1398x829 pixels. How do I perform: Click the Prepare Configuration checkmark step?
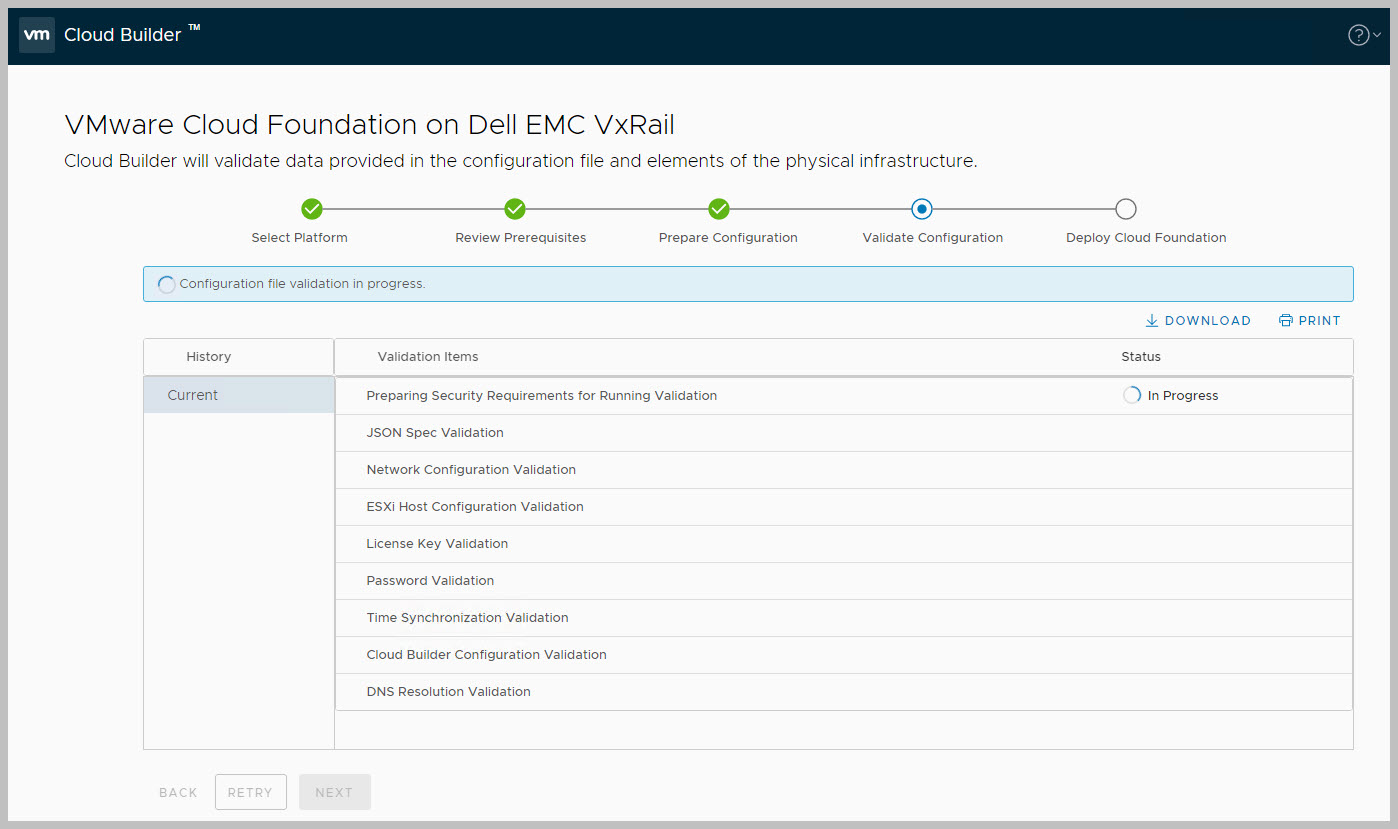(x=719, y=209)
